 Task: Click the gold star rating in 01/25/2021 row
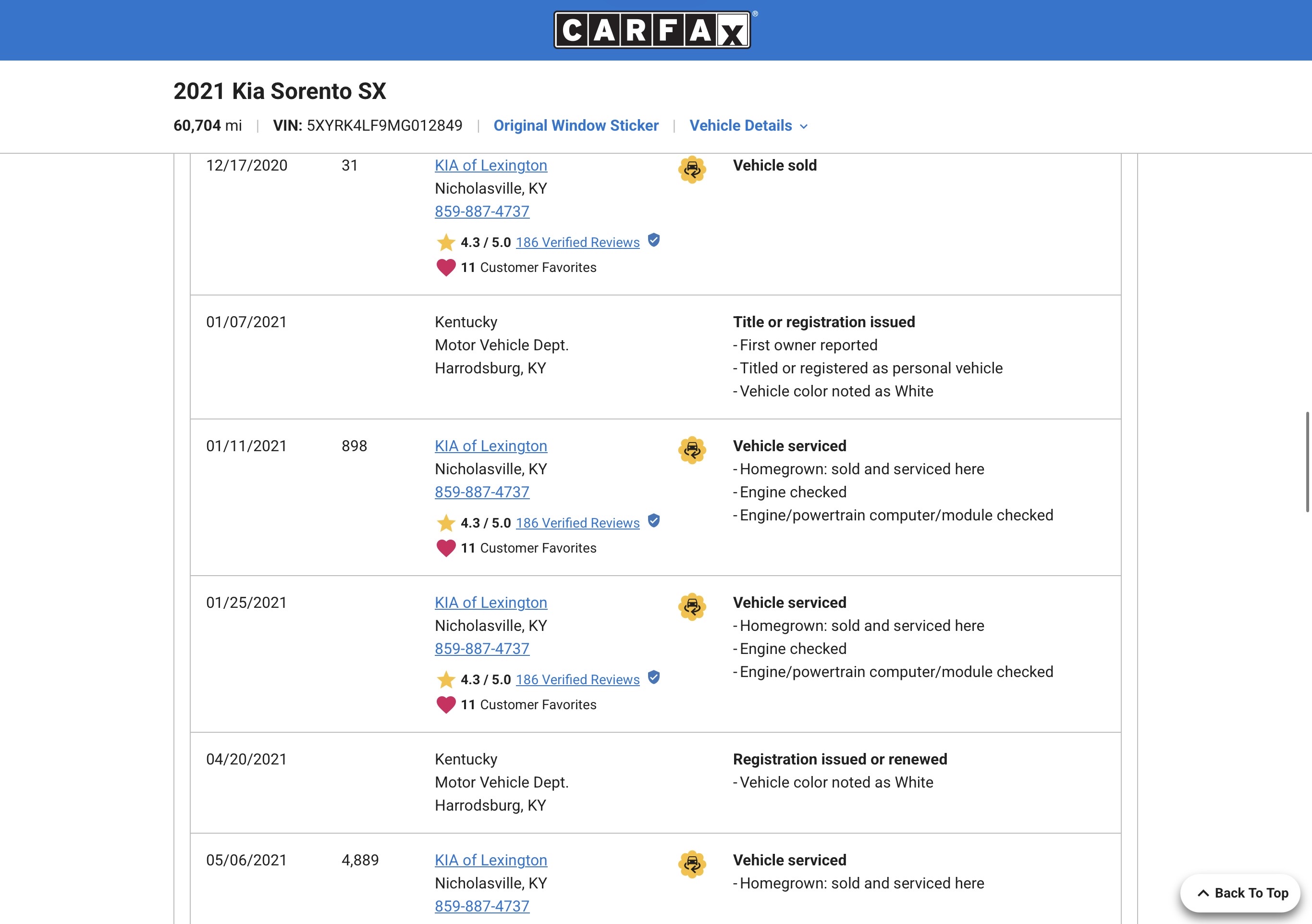coord(446,679)
